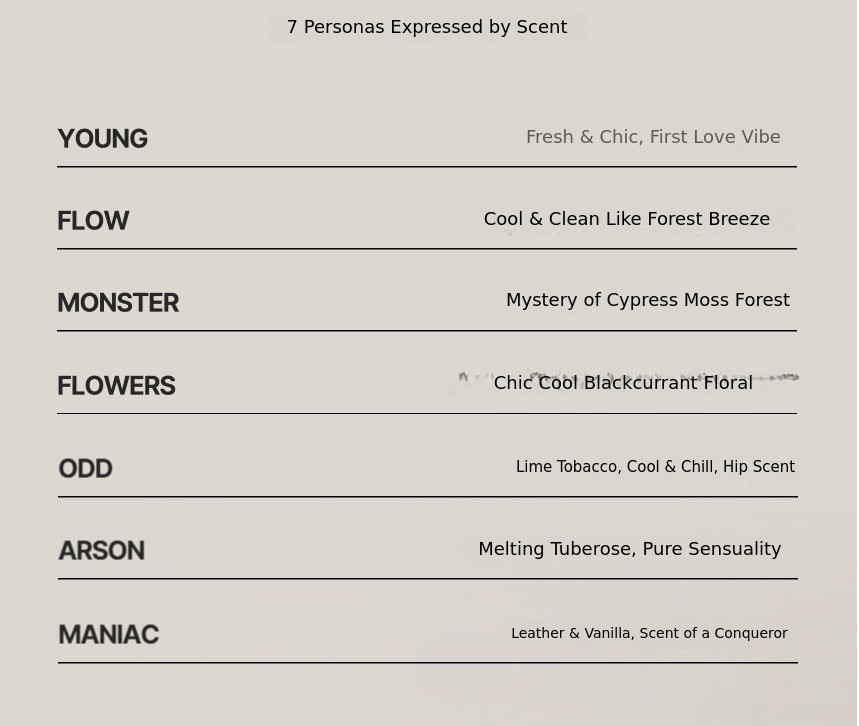Click "Leather & Vanilla, Scent of a Conqueror"
Screen dimensions: 859x726
click(x=649, y=633)
